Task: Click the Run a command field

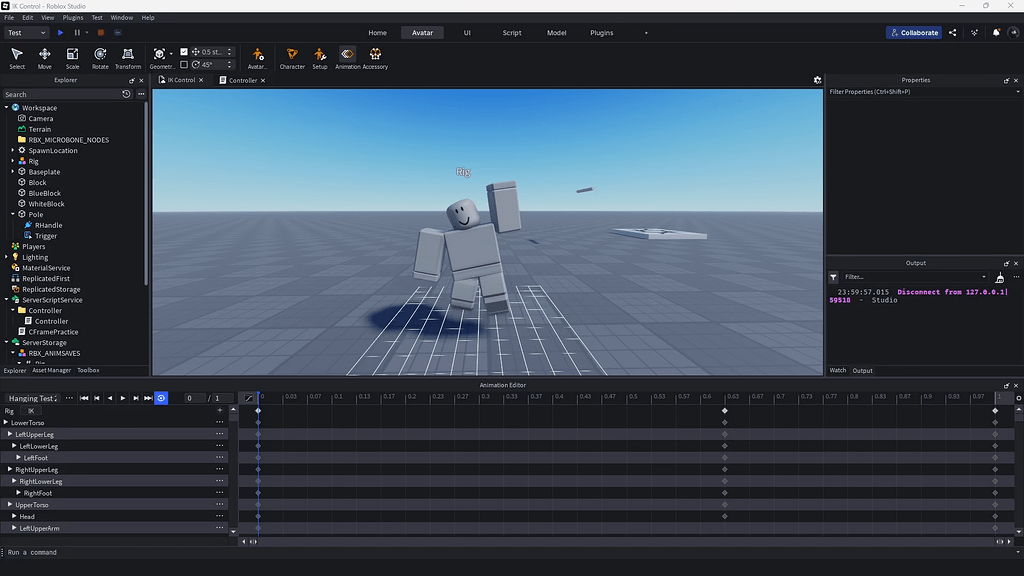Action: [x=60, y=552]
